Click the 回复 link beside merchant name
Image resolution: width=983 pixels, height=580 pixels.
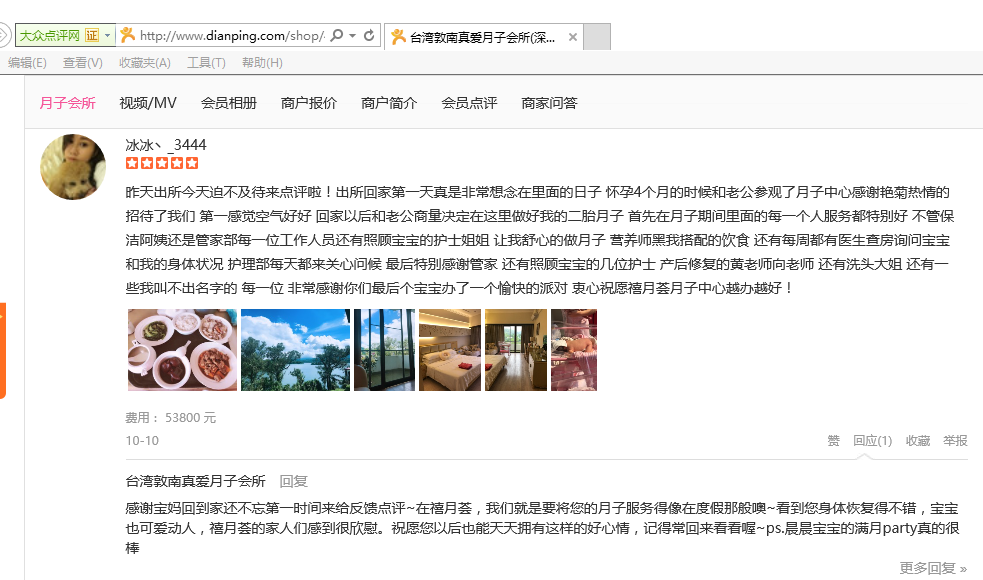293,482
